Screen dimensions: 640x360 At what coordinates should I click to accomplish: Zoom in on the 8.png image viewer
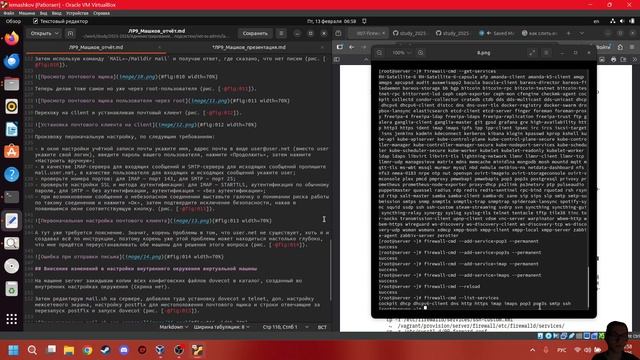click(420, 53)
